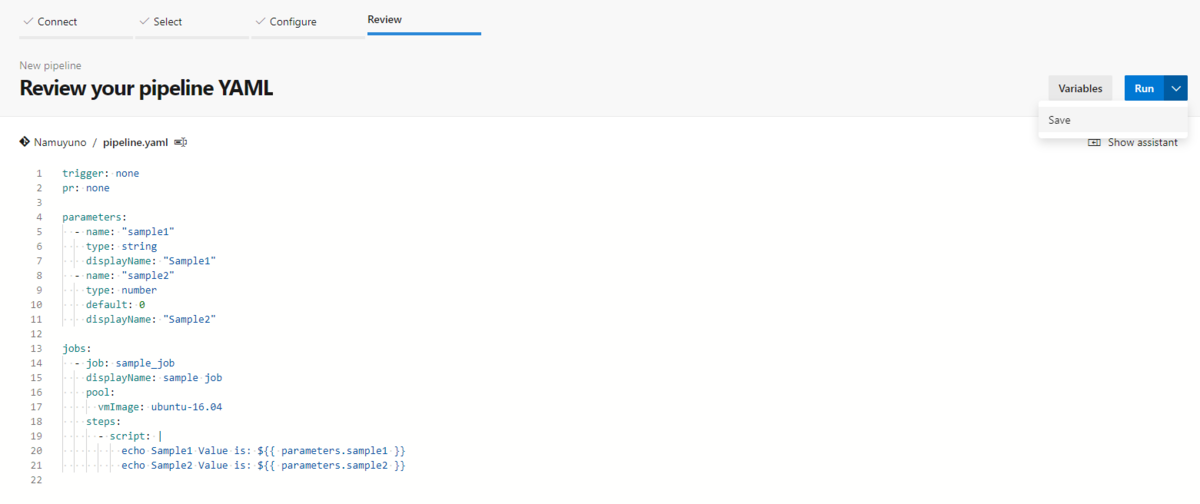This screenshot has width=1200, height=504.
Task: Click the pipeline.yaml file name
Action: [x=135, y=142]
